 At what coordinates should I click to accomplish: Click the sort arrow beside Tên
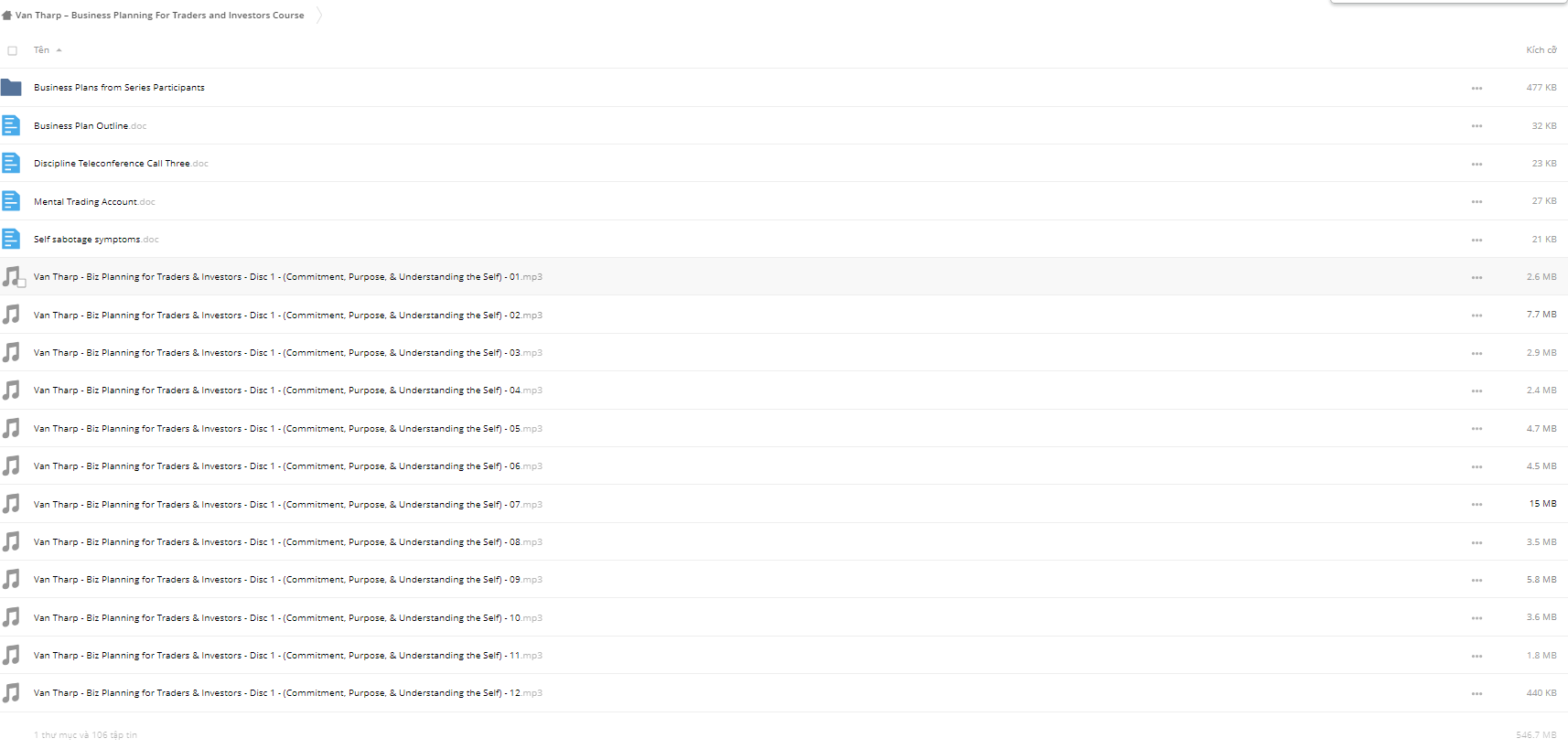59,50
